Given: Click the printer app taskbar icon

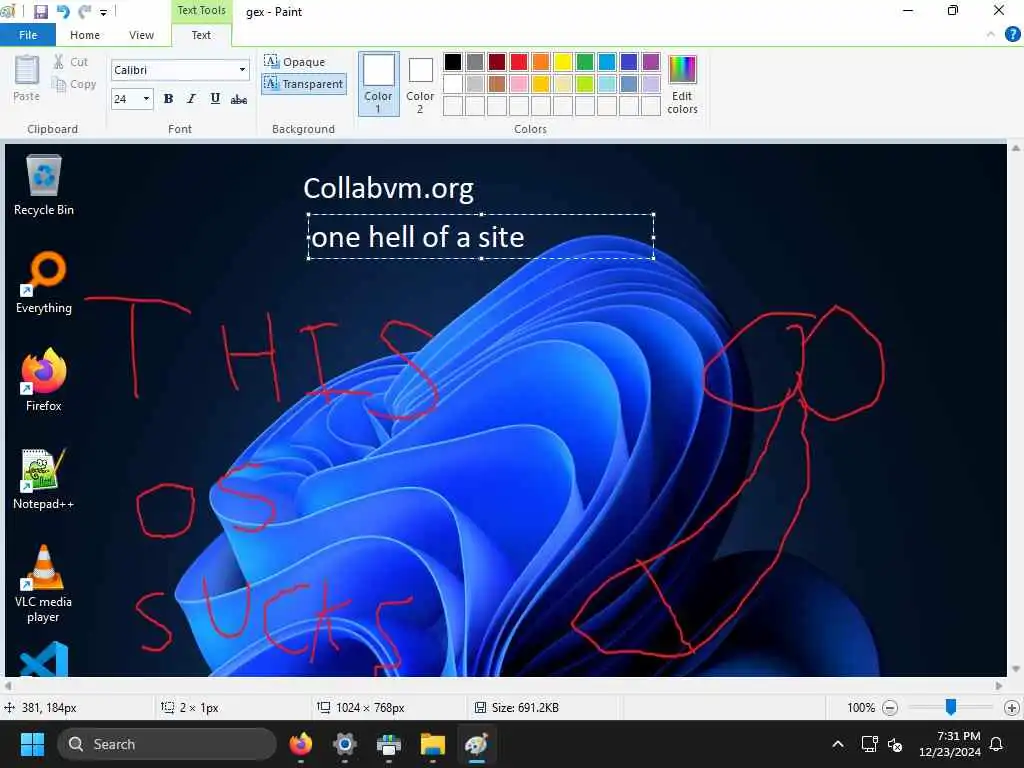Looking at the screenshot, I should click(x=389, y=744).
